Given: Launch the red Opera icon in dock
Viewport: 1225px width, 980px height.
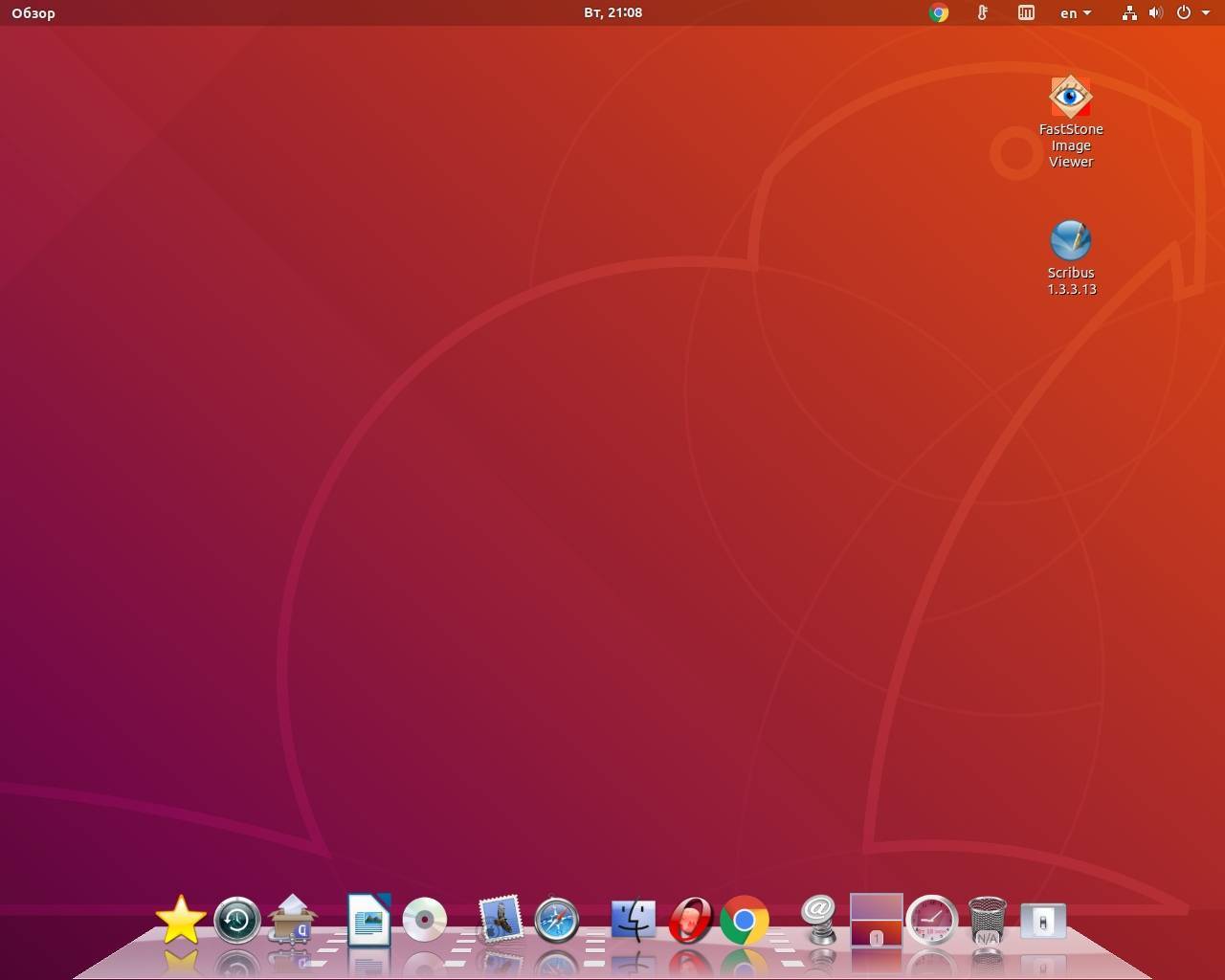Looking at the screenshot, I should pyautogui.click(x=689, y=921).
